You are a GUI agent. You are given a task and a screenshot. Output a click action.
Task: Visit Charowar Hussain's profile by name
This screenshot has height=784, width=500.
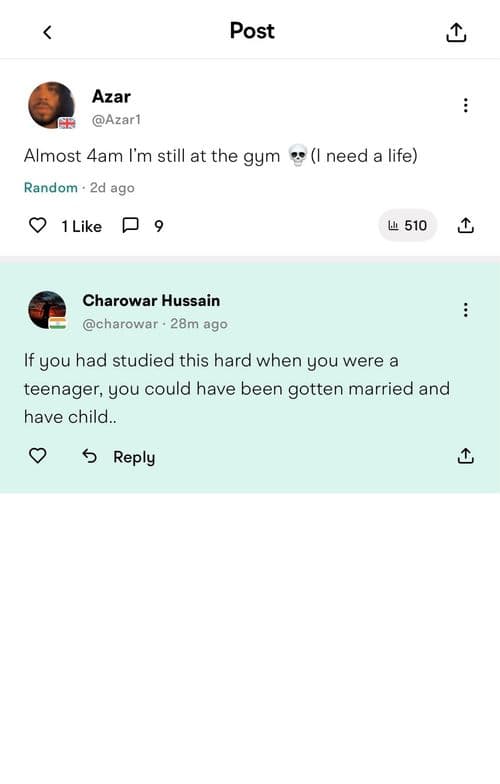tap(151, 300)
